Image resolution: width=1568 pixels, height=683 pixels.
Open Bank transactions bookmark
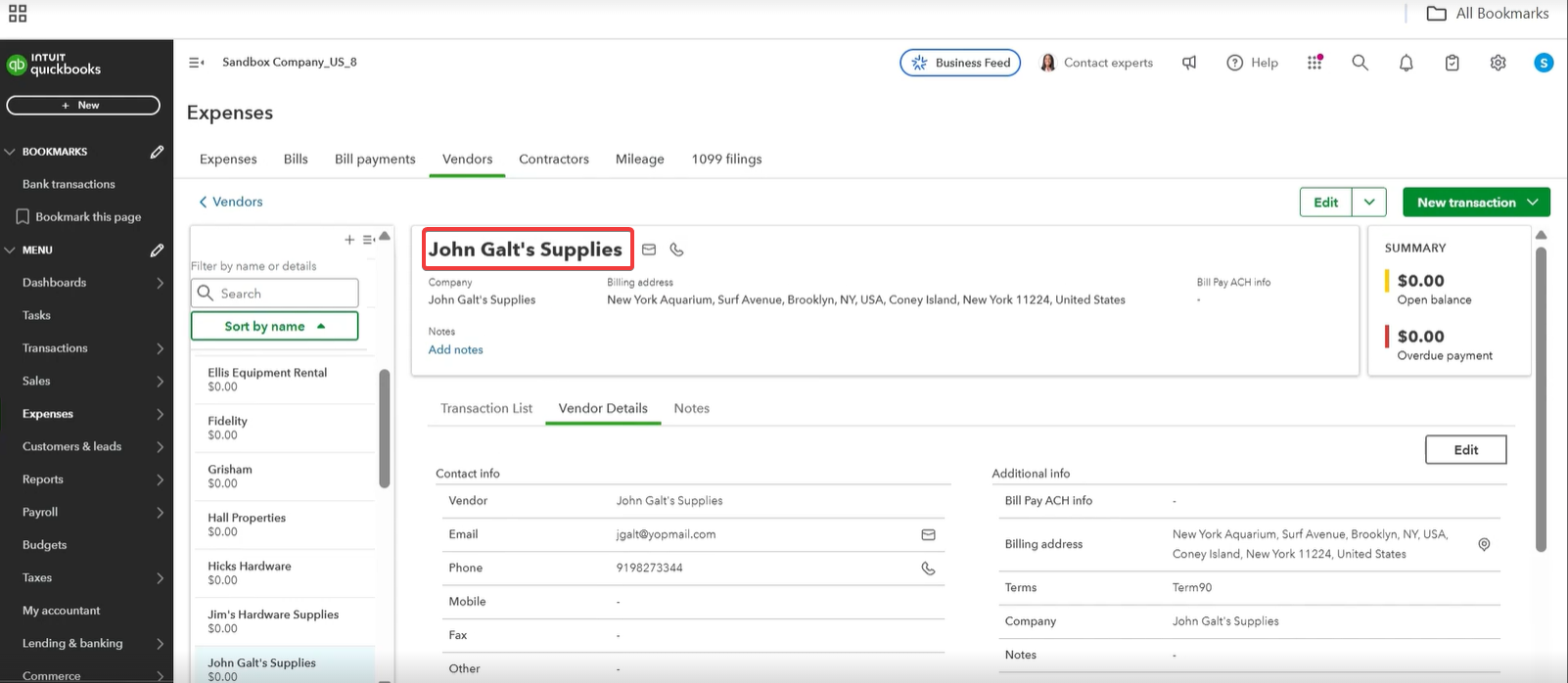point(69,184)
